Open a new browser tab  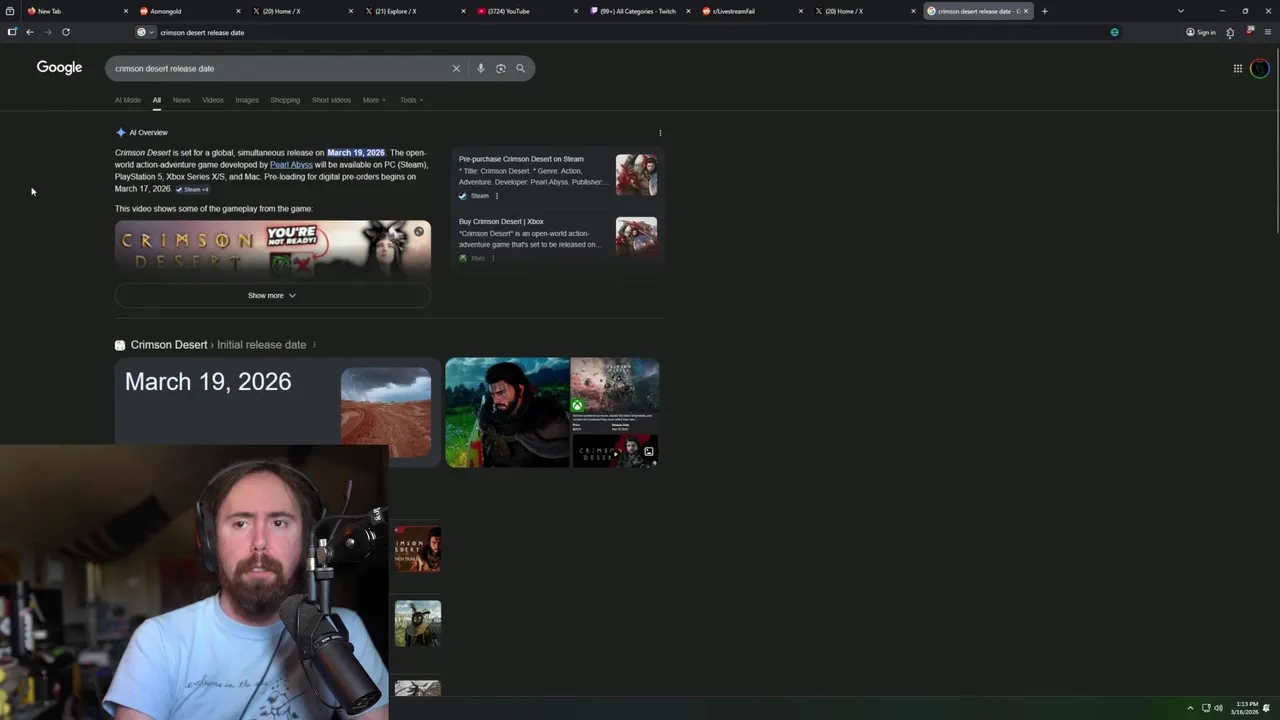1044,11
